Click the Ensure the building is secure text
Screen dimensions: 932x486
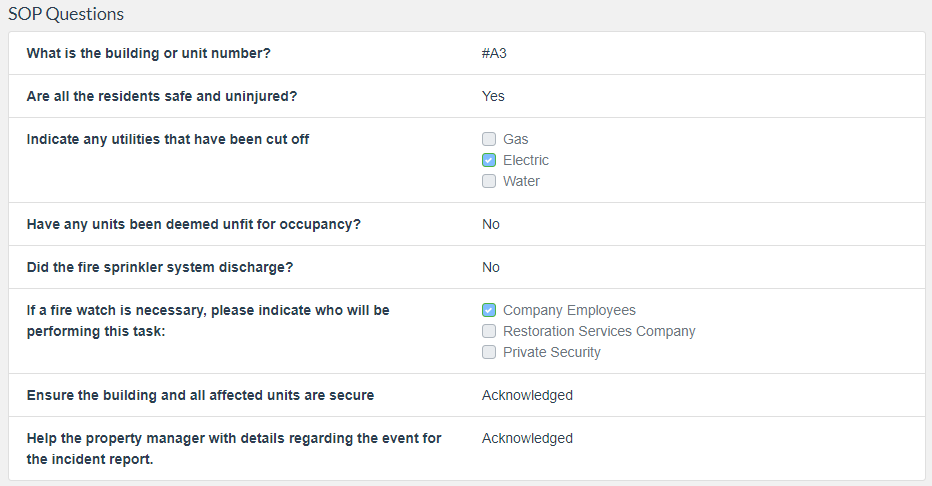click(x=200, y=395)
